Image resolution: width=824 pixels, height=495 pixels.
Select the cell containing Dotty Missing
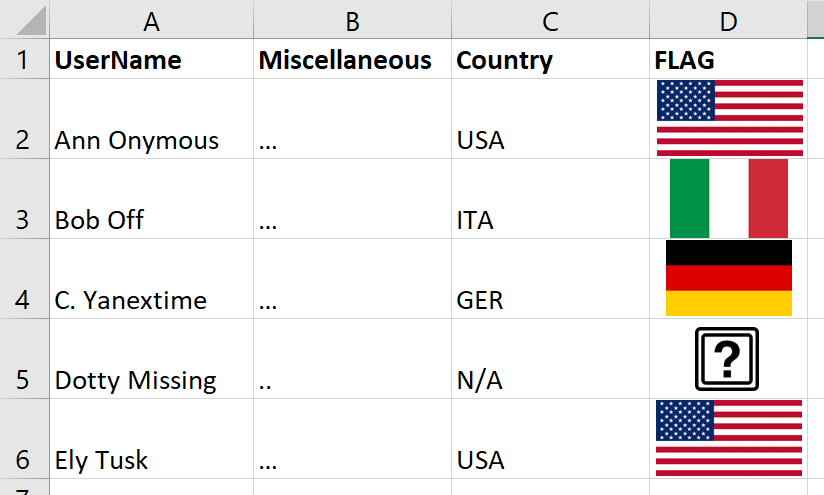[x=151, y=359]
